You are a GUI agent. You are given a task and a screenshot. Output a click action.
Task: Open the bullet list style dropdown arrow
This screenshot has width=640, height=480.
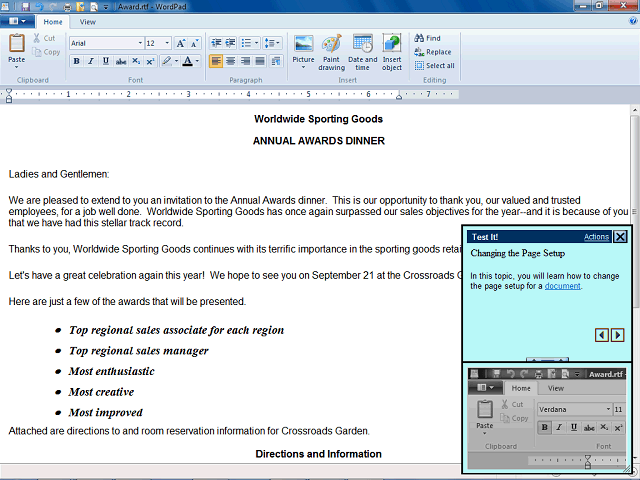257,43
